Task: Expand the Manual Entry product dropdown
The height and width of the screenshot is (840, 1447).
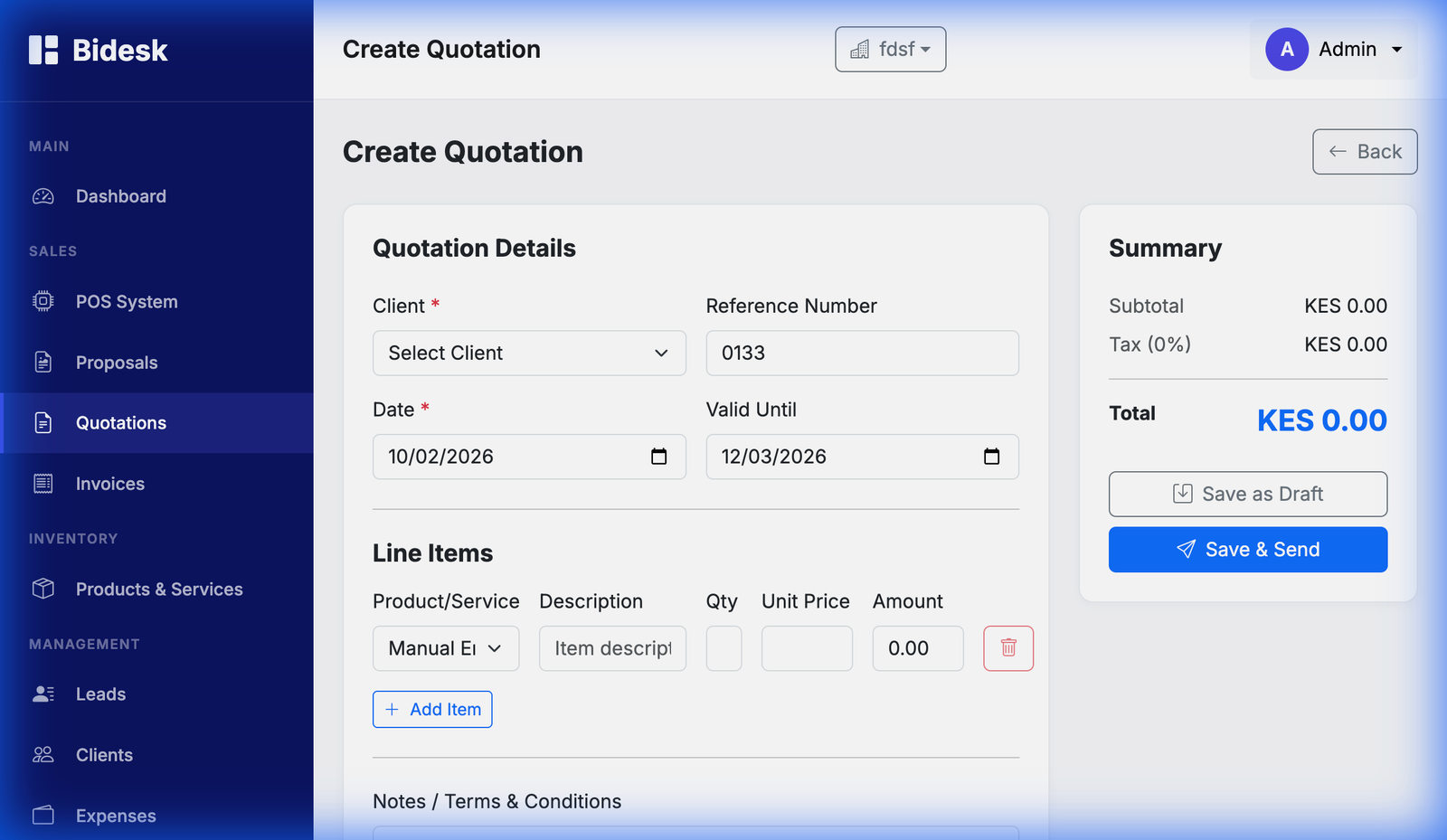Action: click(x=445, y=648)
